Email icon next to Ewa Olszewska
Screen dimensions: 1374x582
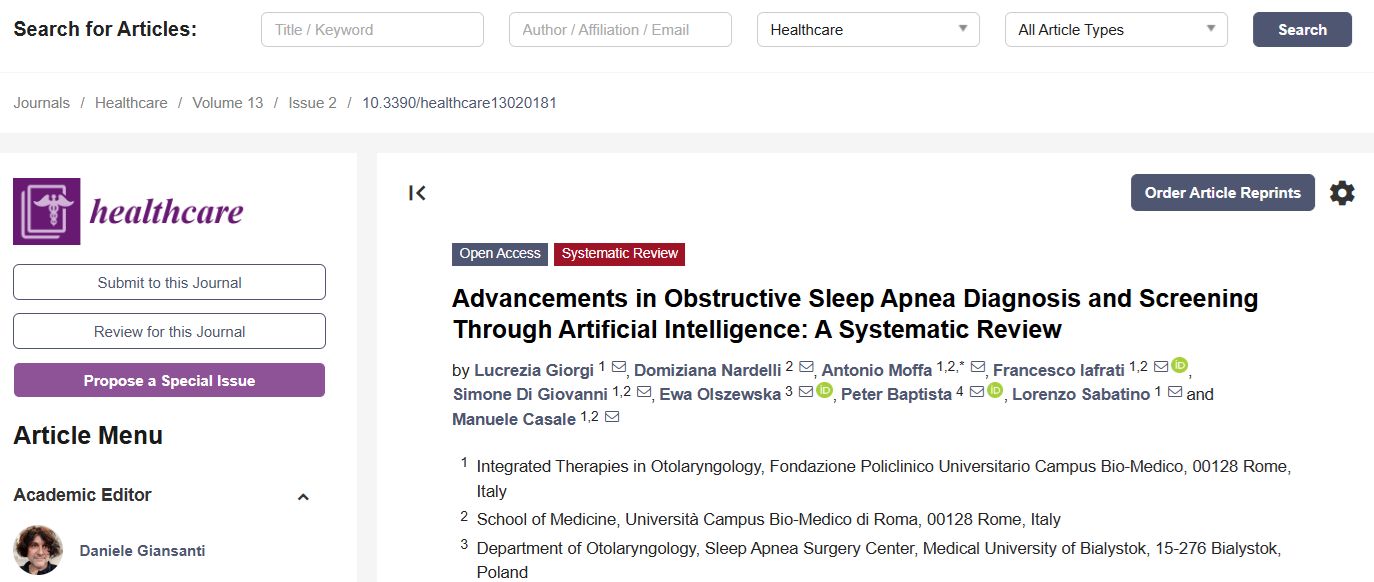tap(805, 392)
